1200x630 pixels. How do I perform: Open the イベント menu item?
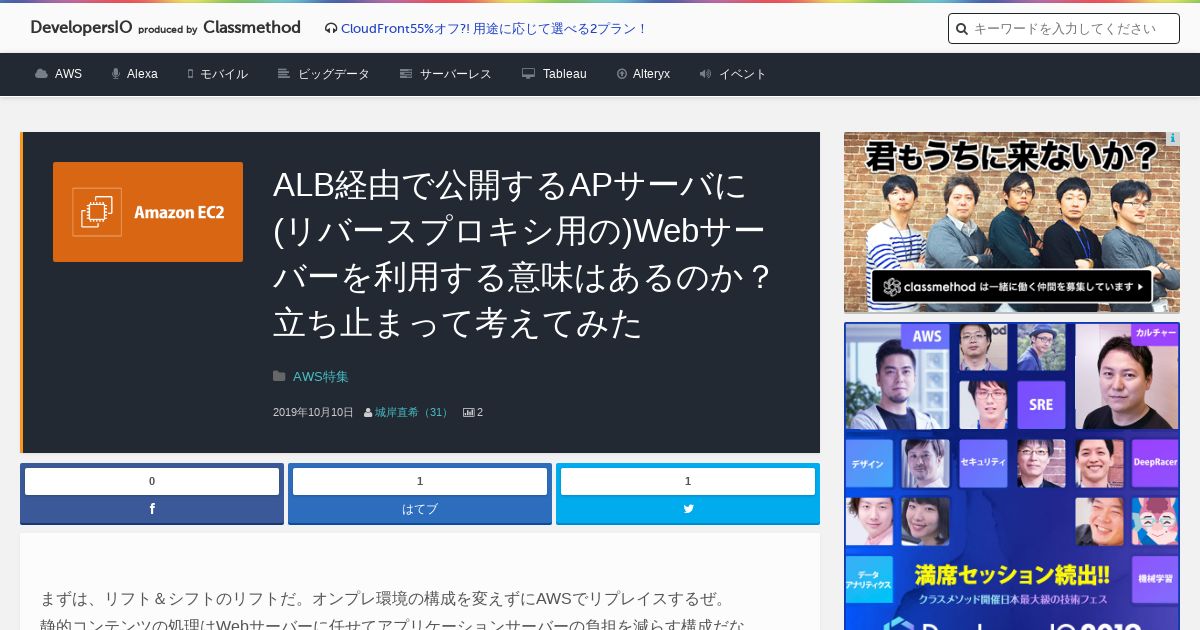[743, 74]
